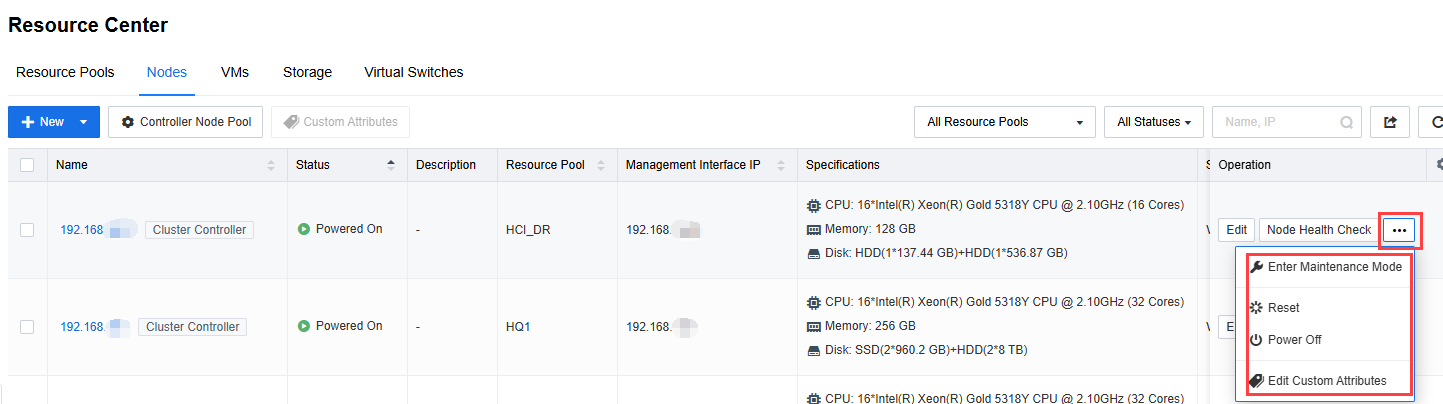1443x404 pixels.
Task: Check the HQ1 node row checkbox
Action: coord(27,327)
